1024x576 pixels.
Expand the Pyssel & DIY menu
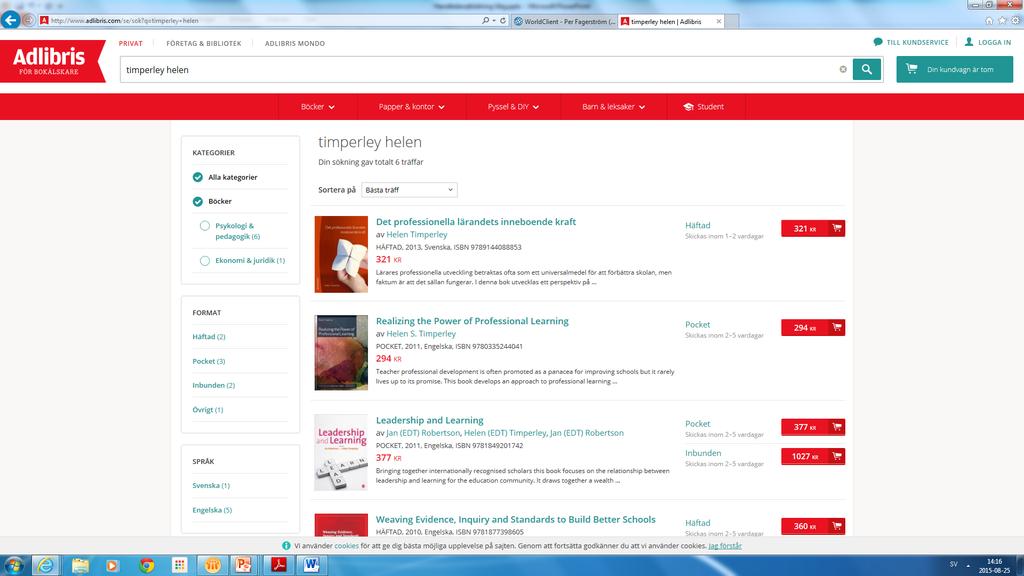click(x=513, y=106)
